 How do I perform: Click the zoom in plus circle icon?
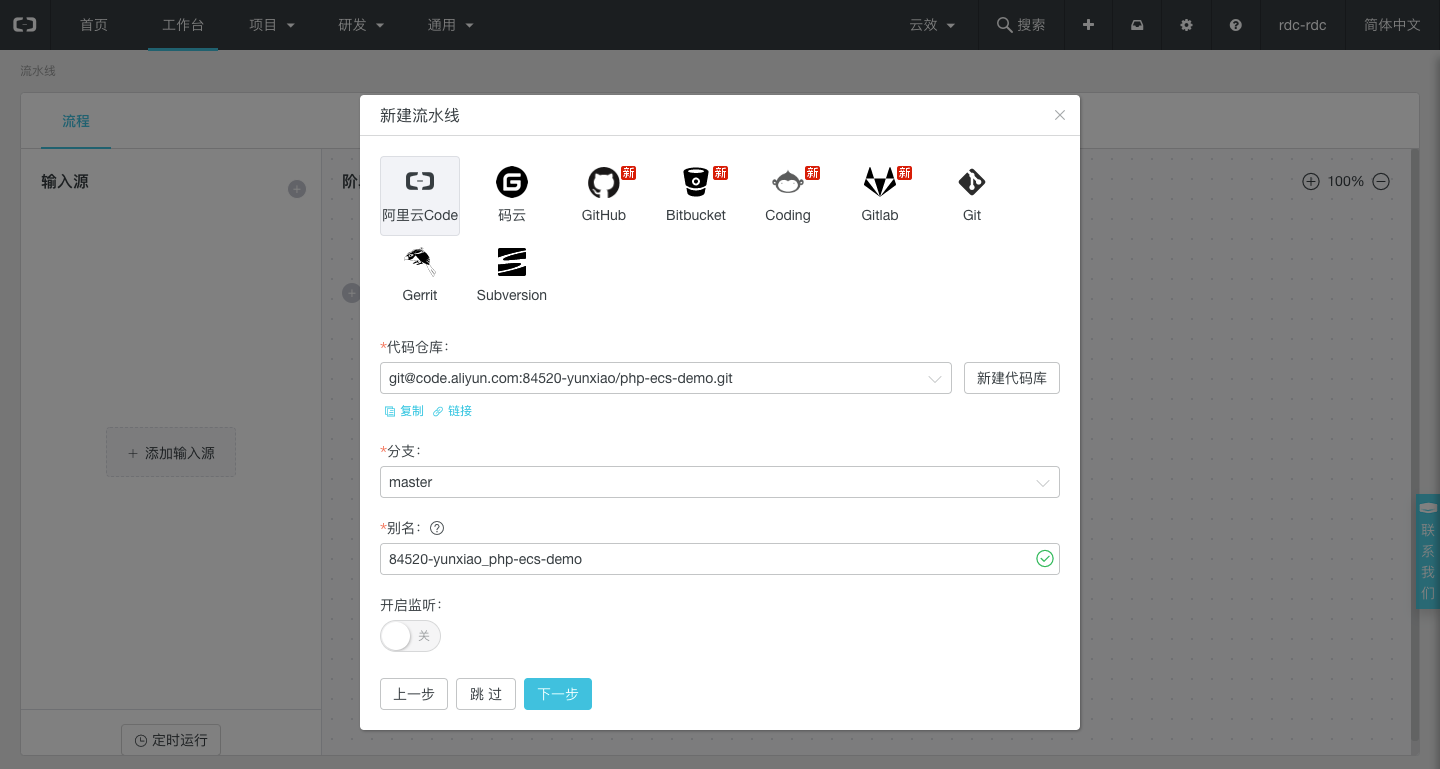[x=1311, y=181]
